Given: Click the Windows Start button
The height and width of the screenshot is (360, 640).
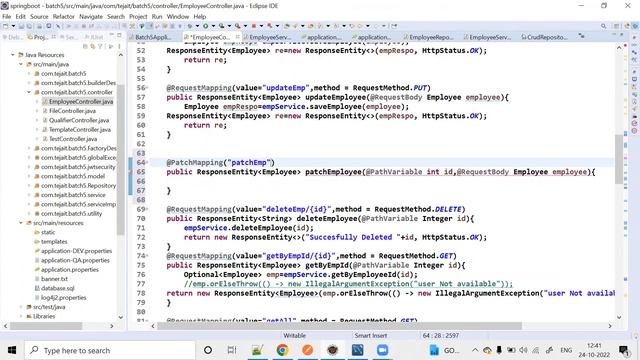Looking at the screenshot, I should pyautogui.click(x=12, y=350).
